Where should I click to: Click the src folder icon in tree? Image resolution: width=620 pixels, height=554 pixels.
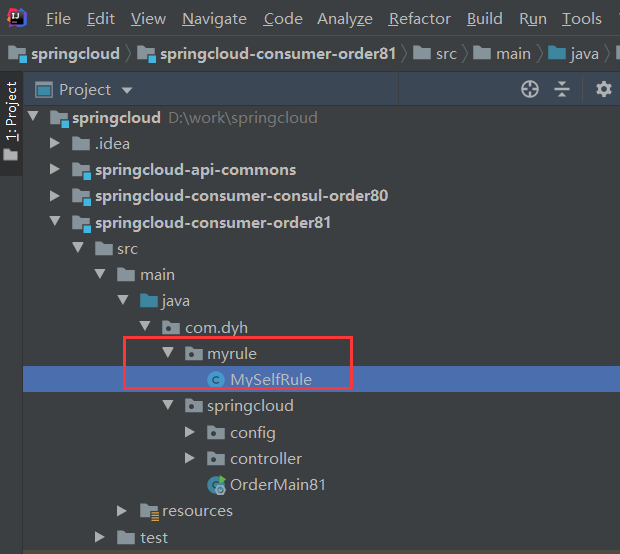tap(104, 248)
